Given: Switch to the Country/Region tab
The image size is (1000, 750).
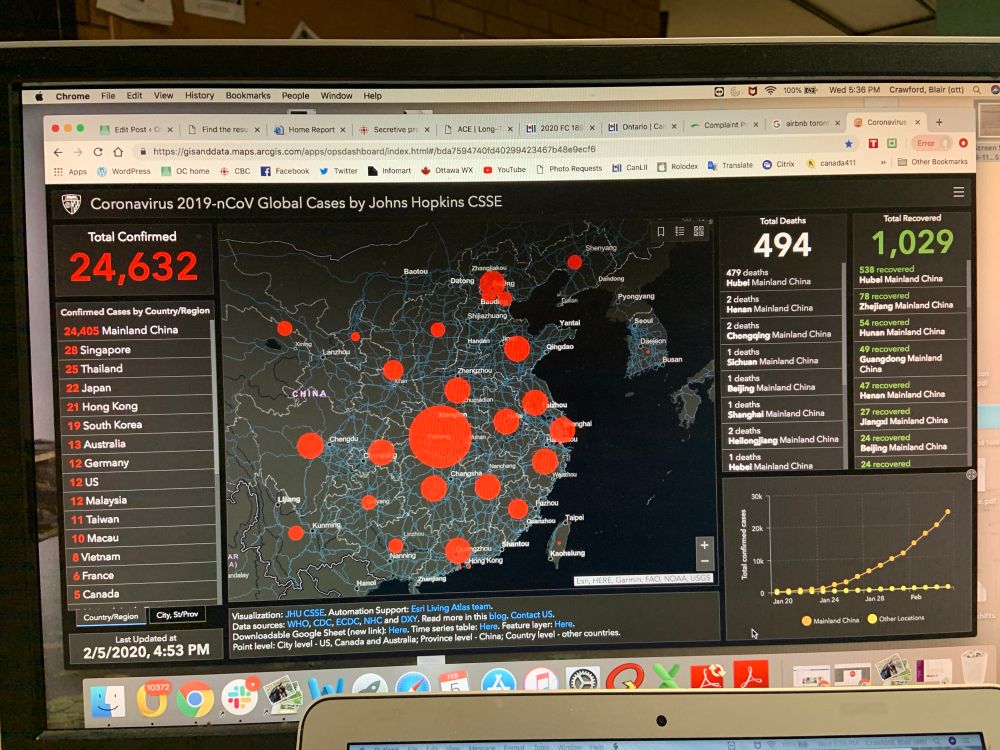Looking at the screenshot, I should 111,617.
